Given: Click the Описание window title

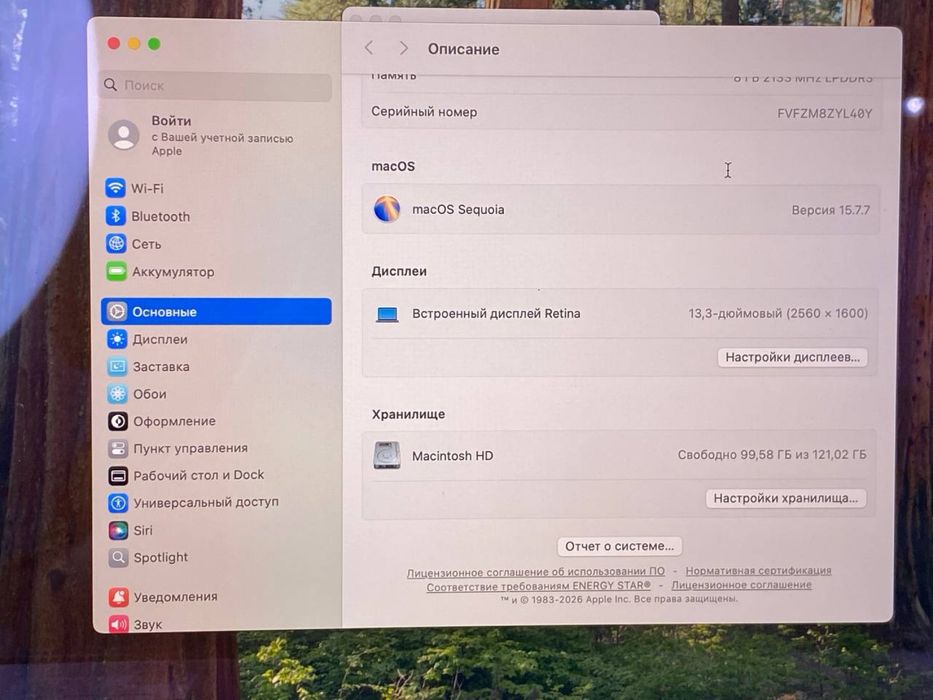Looking at the screenshot, I should coord(464,49).
